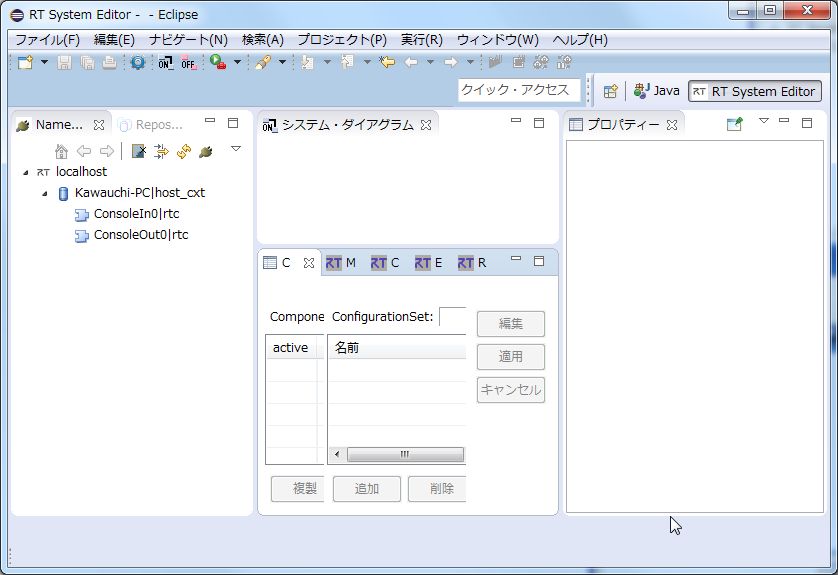
Task: Open the Name Service view menu triangle
Action: pyautogui.click(x=236, y=149)
